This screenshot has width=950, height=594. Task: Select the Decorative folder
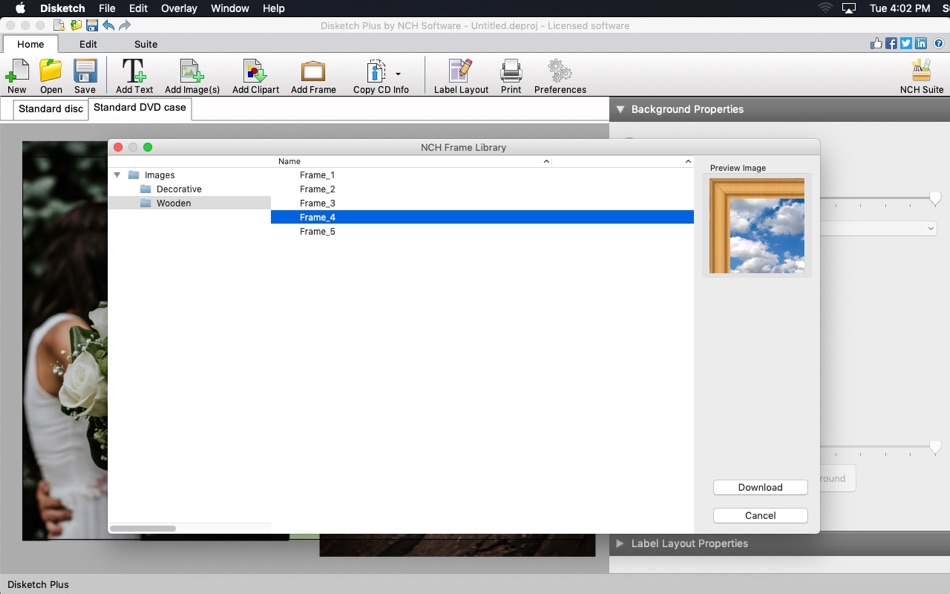click(179, 189)
